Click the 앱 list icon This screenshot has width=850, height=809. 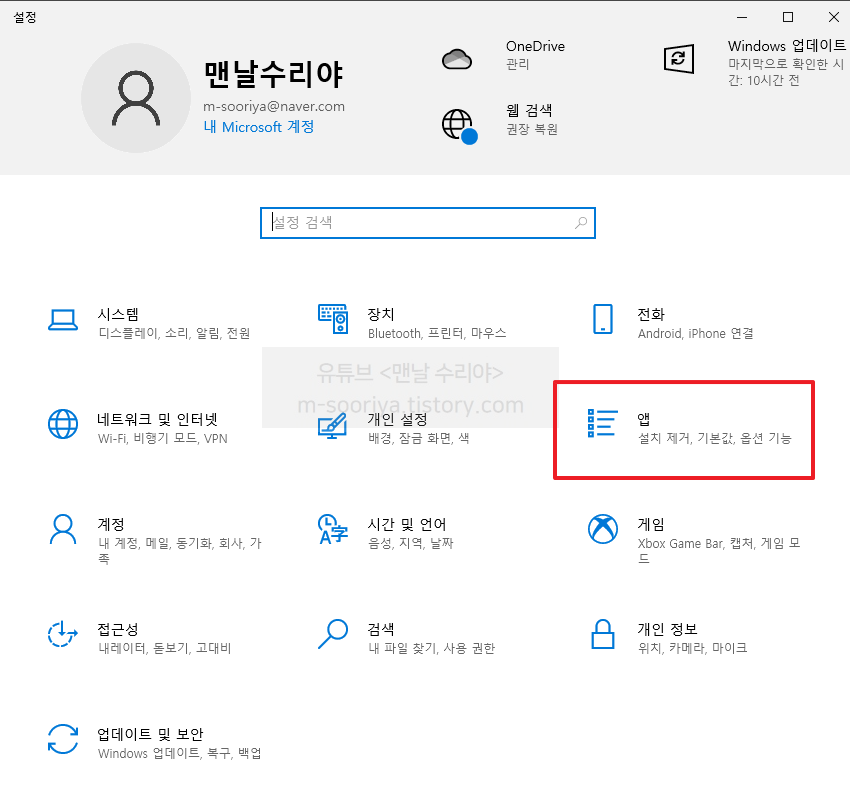(603, 423)
